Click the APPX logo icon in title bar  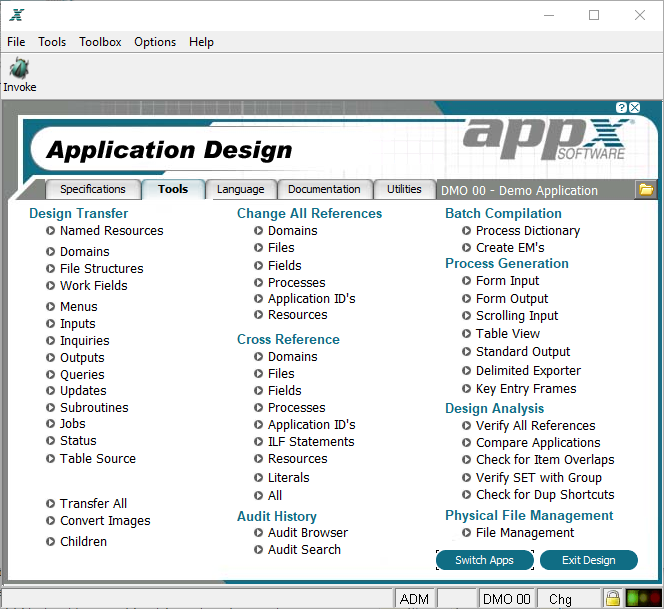click(x=17, y=15)
